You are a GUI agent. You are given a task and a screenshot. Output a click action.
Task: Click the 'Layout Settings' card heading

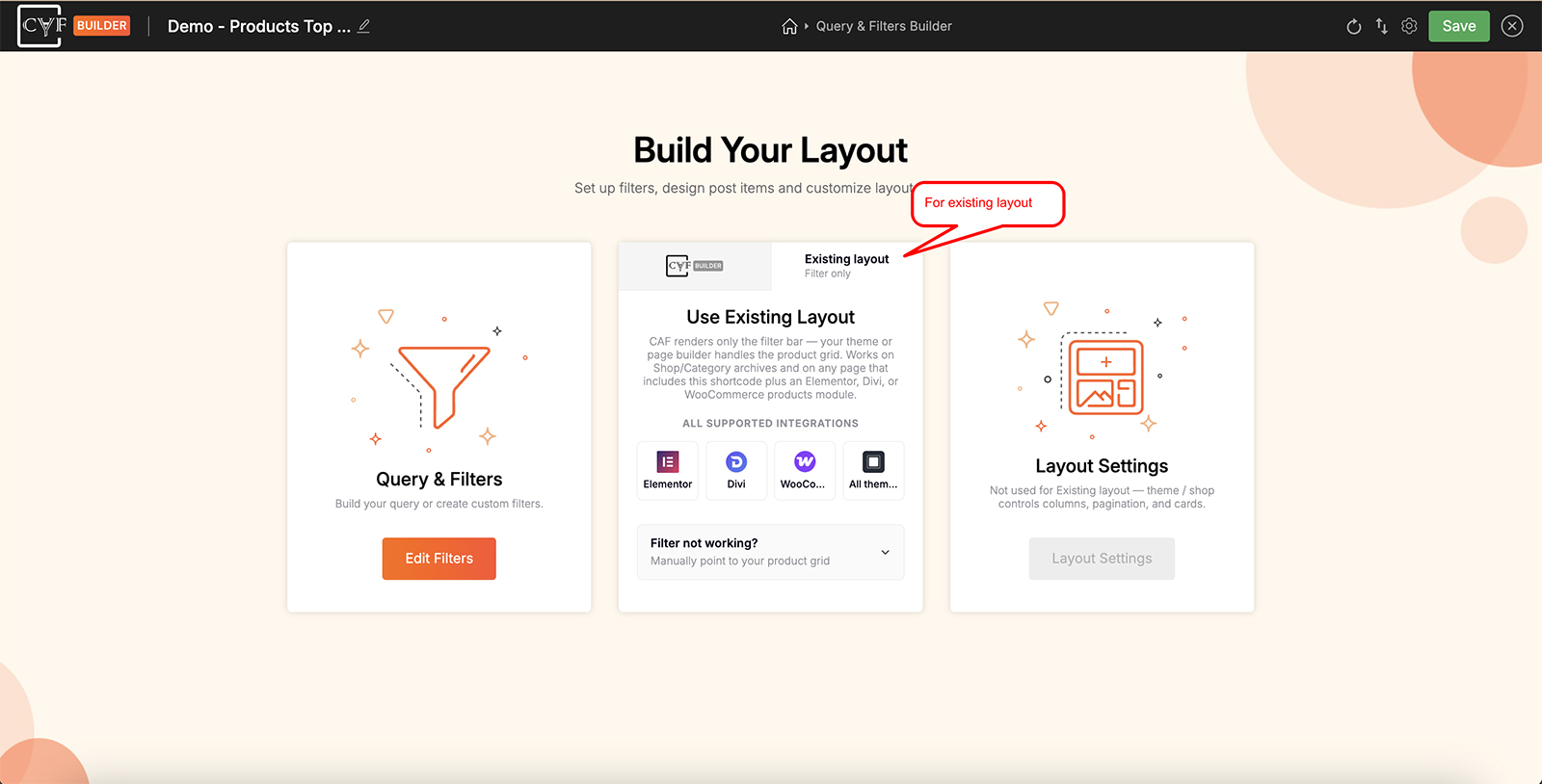1103,466
